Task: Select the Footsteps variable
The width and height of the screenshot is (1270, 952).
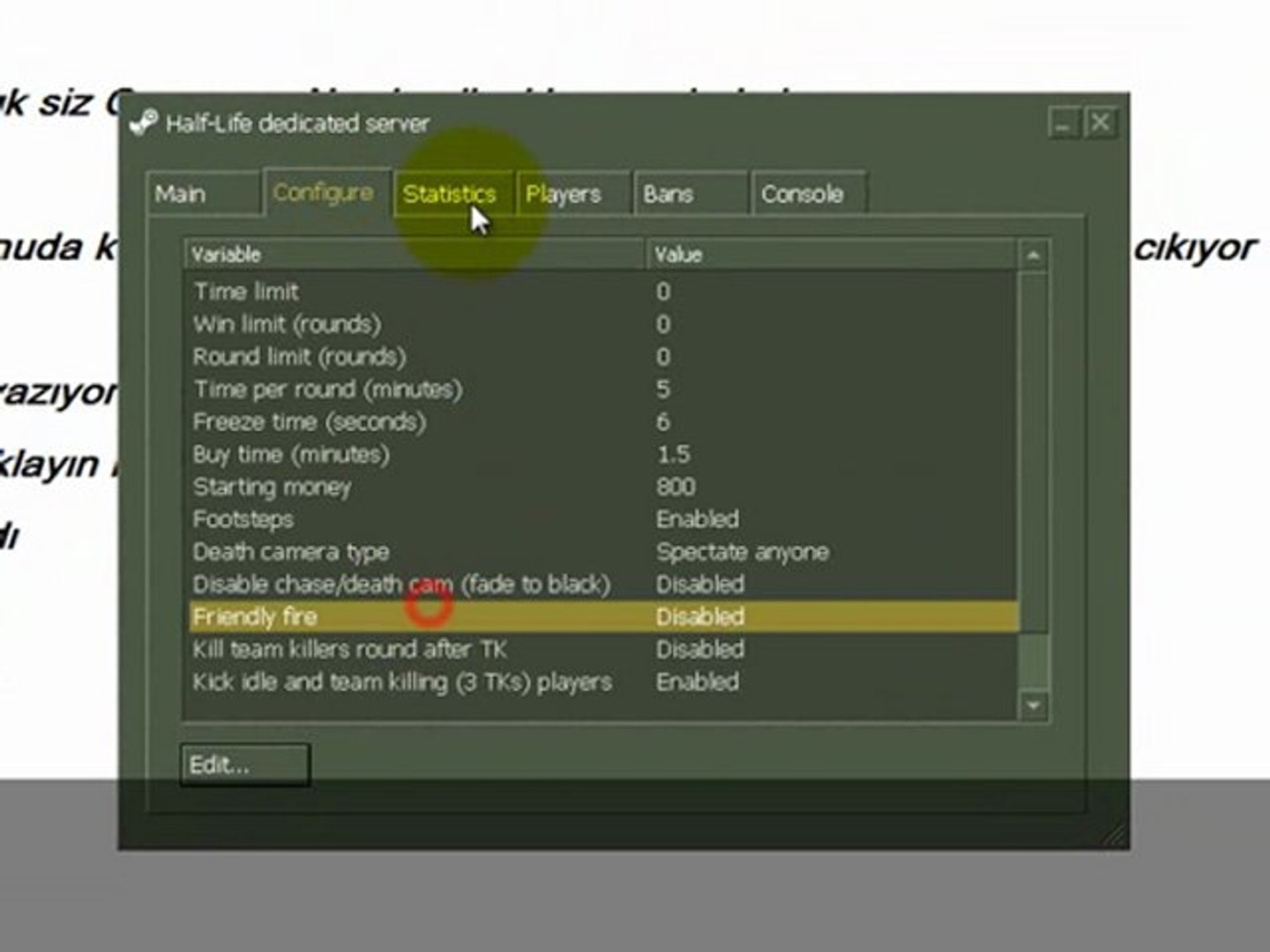Action: [x=603, y=519]
